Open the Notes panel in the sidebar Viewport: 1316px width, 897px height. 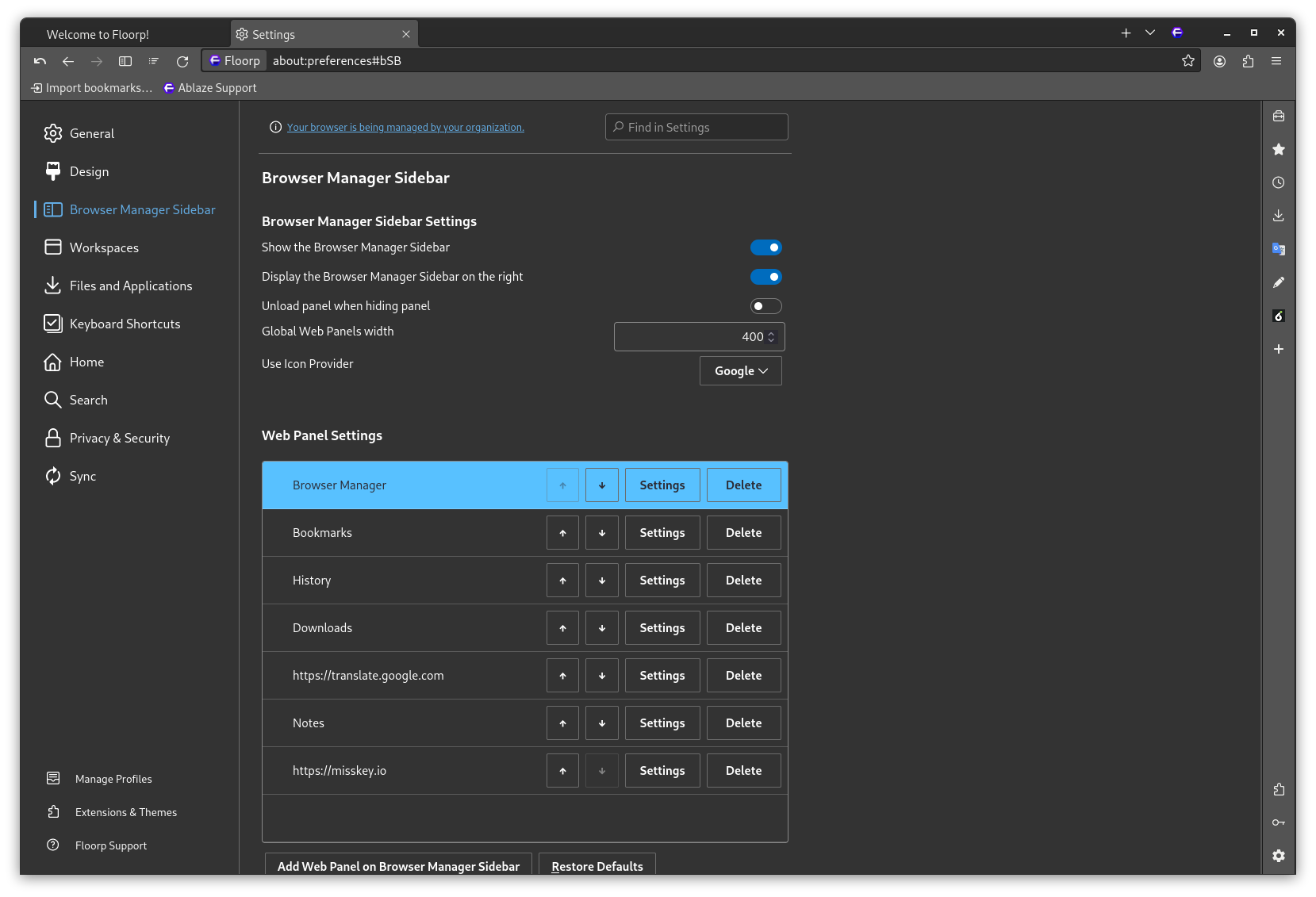click(1279, 282)
